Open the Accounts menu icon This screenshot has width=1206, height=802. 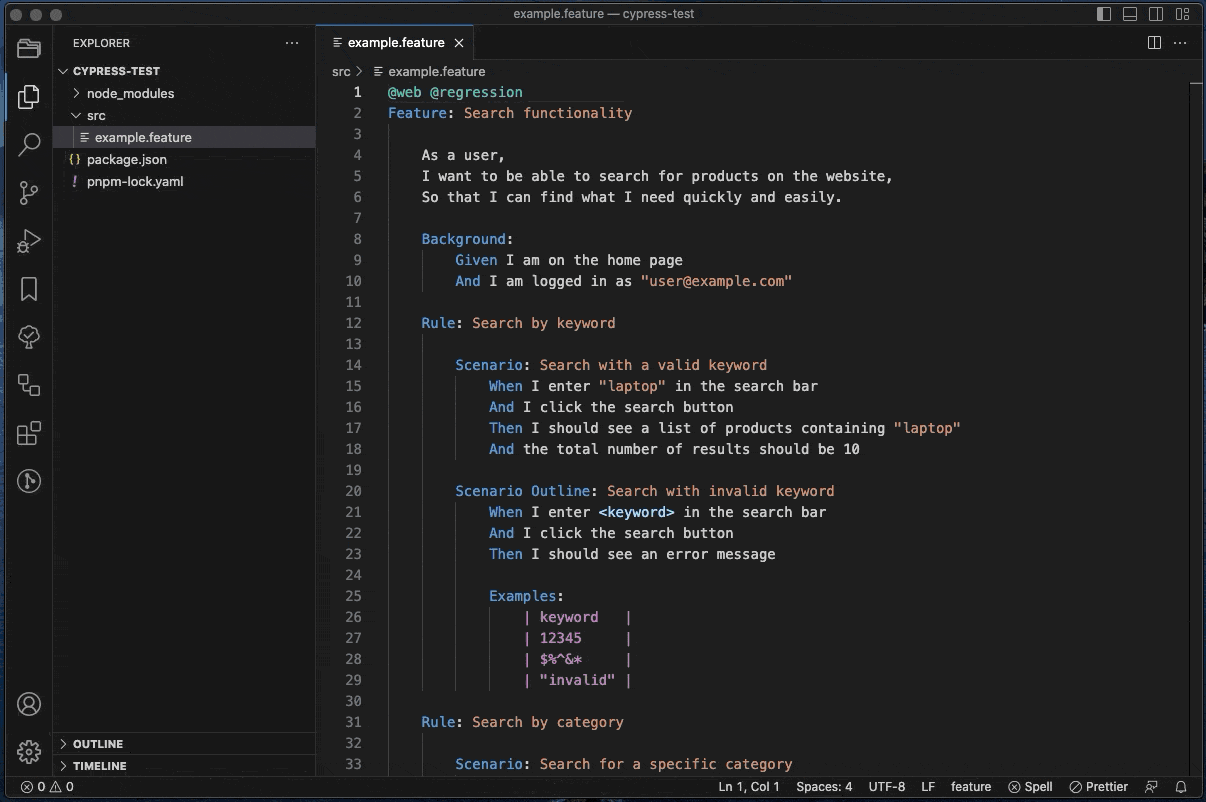click(29, 704)
